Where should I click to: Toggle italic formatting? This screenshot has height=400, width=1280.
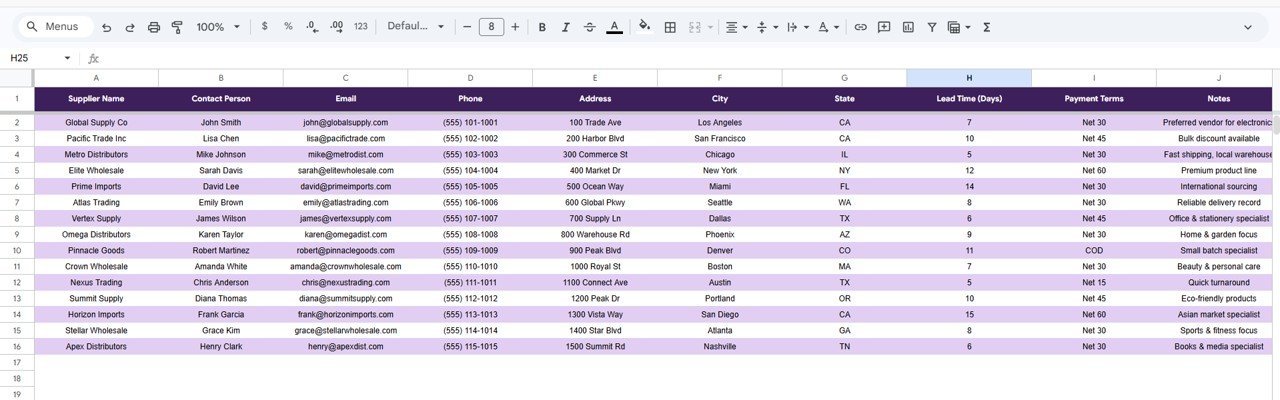[x=565, y=27]
